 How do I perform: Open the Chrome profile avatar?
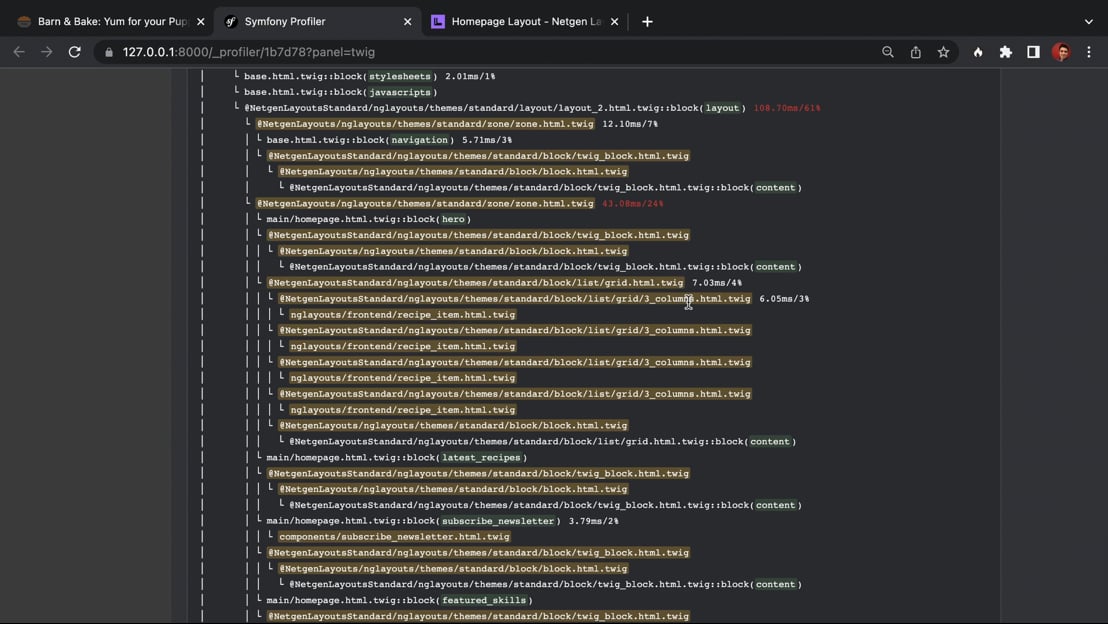(x=1061, y=52)
